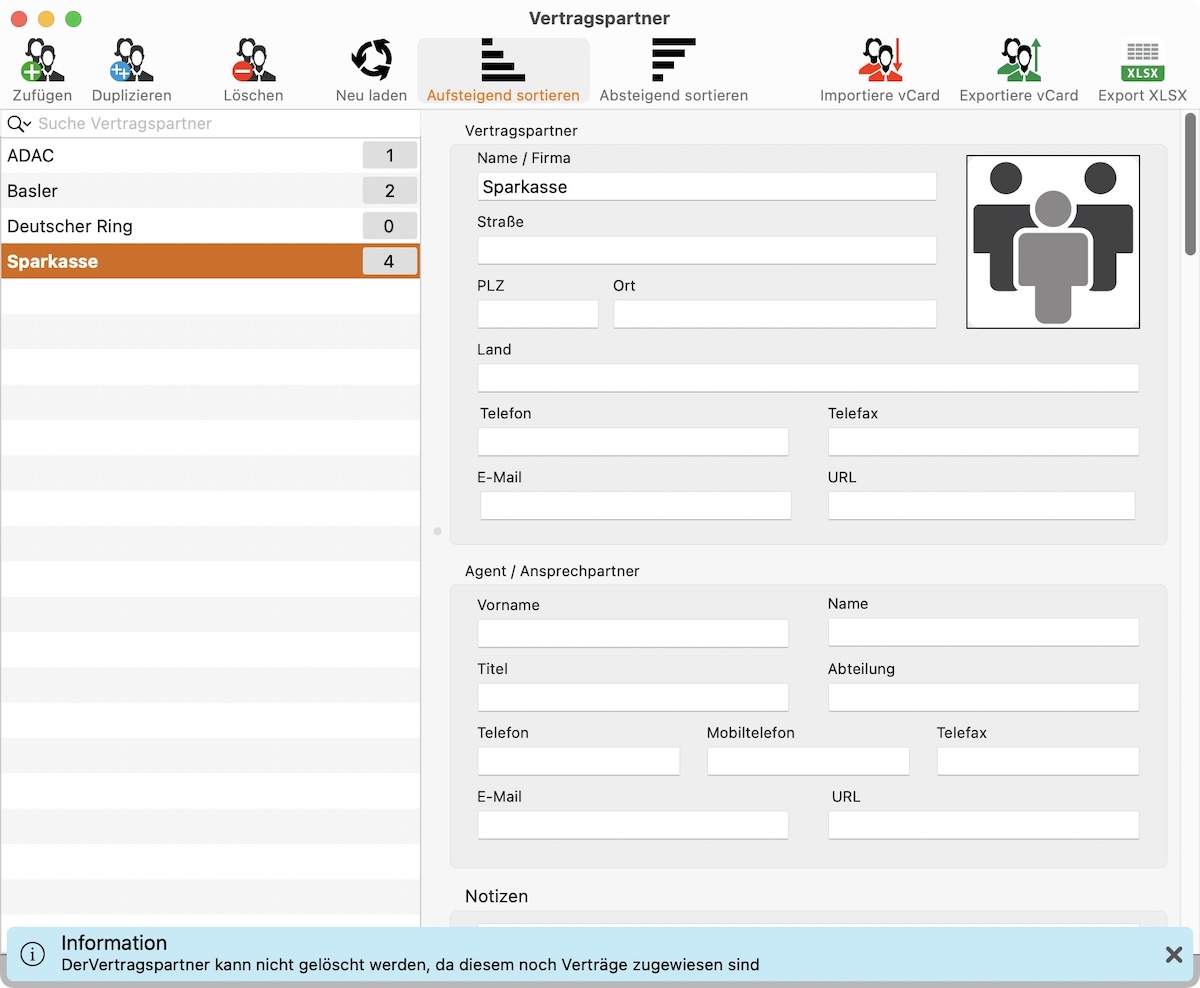This screenshot has width=1200, height=988.
Task: Click the Importiere vCard icon
Action: (880, 60)
